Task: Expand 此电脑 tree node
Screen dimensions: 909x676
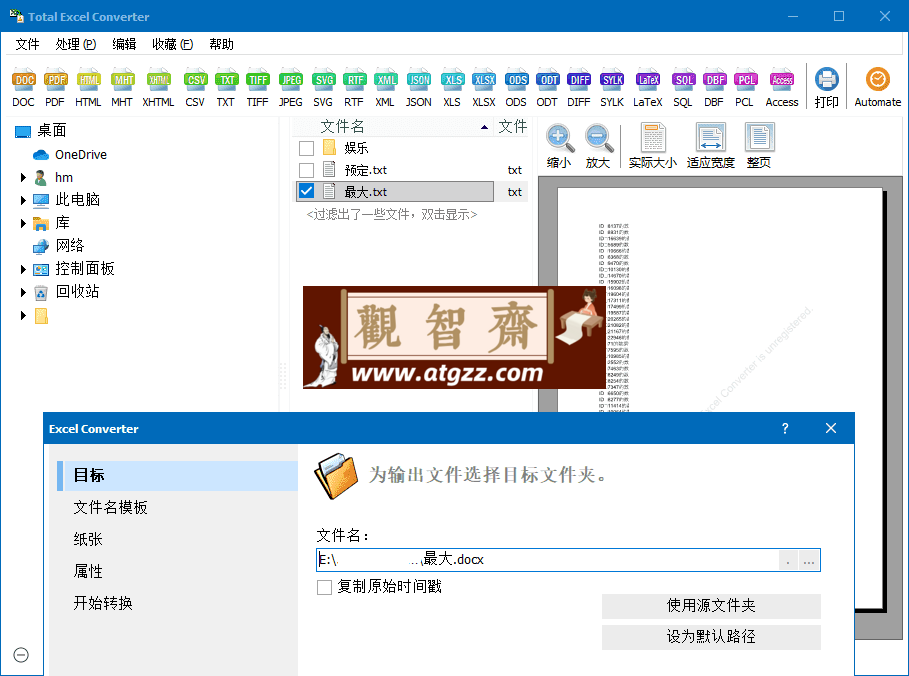Action: (23, 200)
